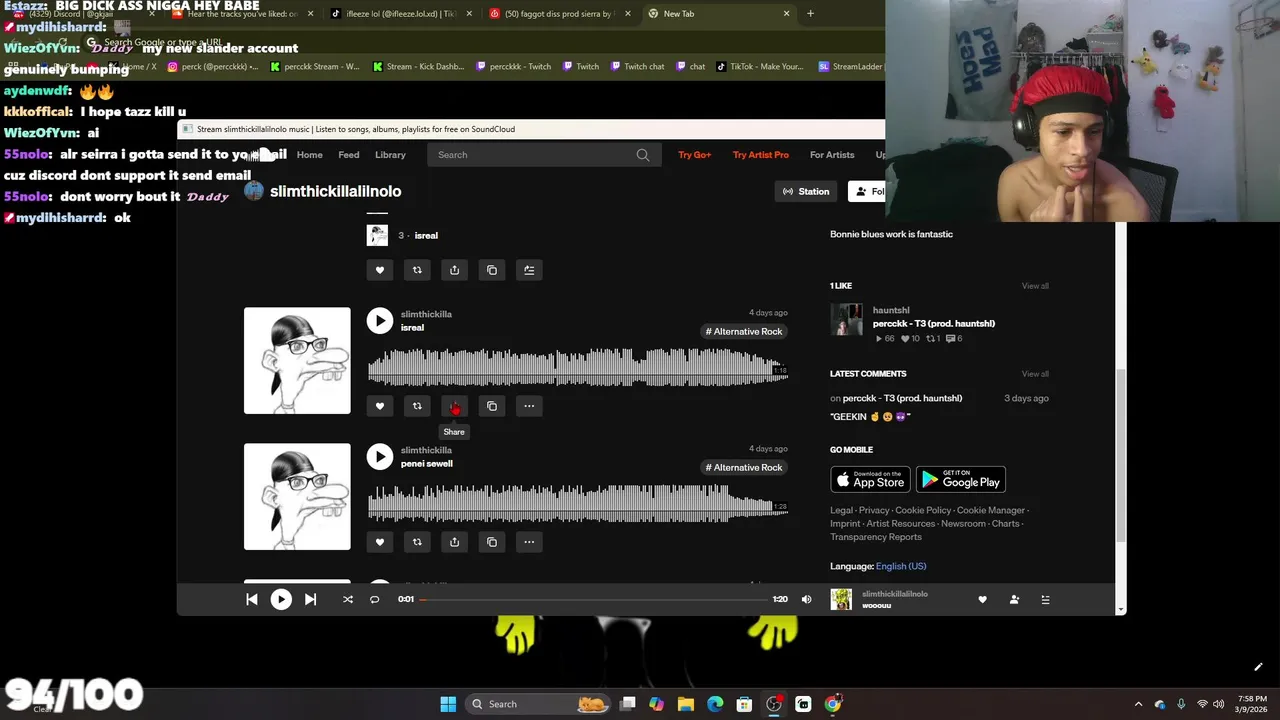Screen dimensions: 1280x720
Task: Skip to next track in player bar
Action: click(310, 599)
